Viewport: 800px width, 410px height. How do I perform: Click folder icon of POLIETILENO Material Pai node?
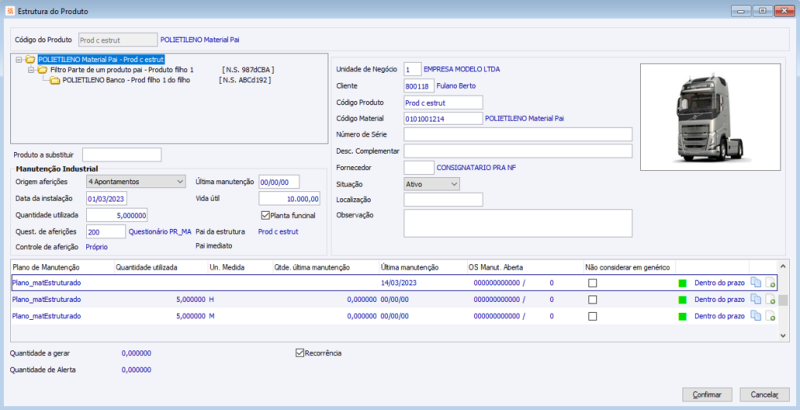31,60
